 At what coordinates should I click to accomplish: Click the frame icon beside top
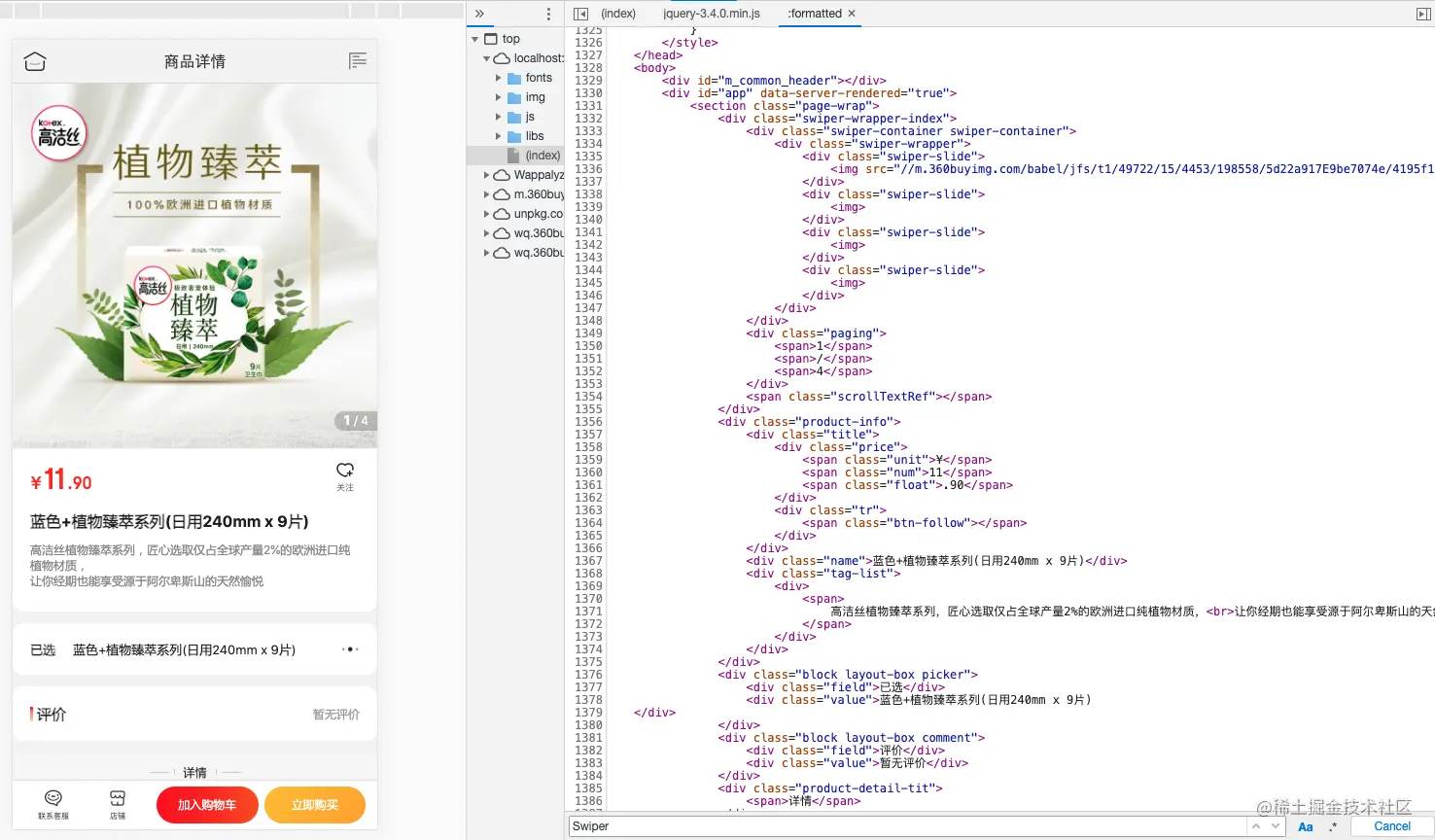click(x=491, y=39)
